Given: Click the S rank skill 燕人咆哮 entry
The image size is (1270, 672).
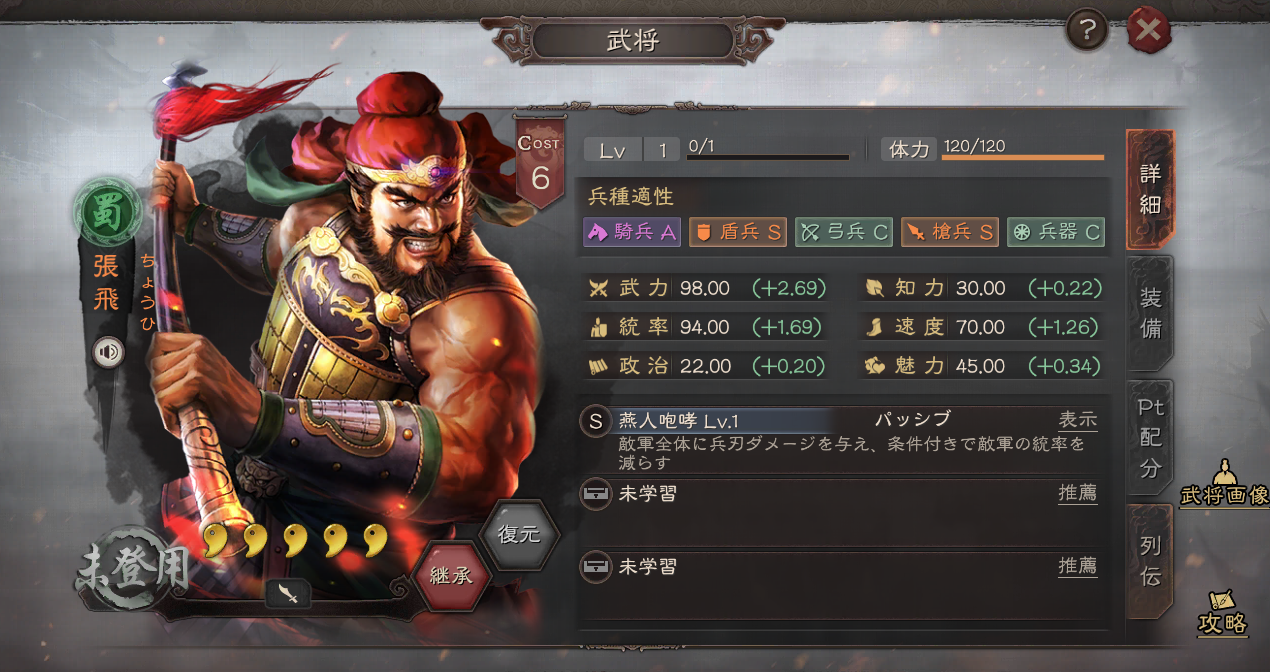Looking at the screenshot, I should [x=842, y=439].
